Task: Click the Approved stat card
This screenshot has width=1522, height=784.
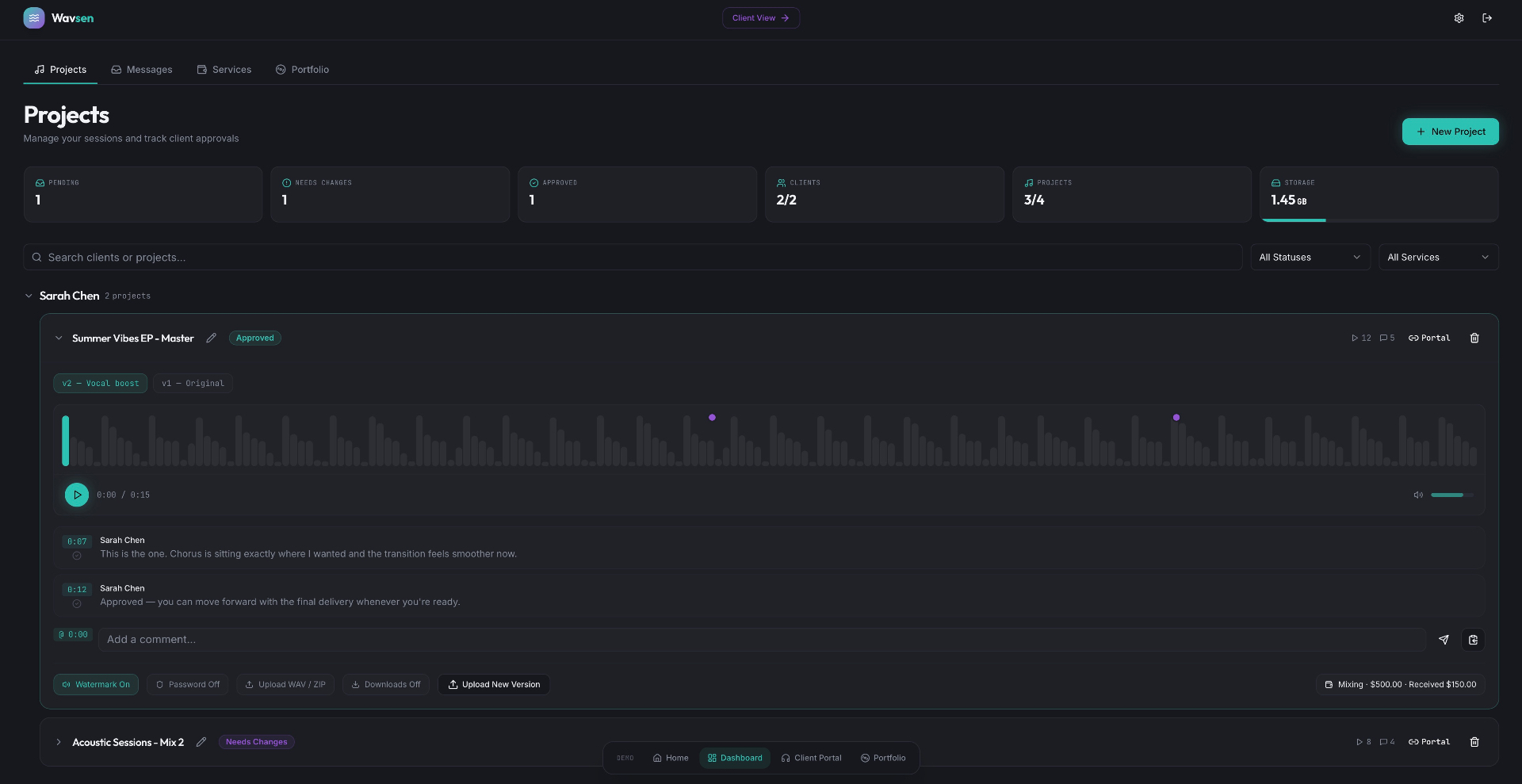Action: click(x=637, y=194)
